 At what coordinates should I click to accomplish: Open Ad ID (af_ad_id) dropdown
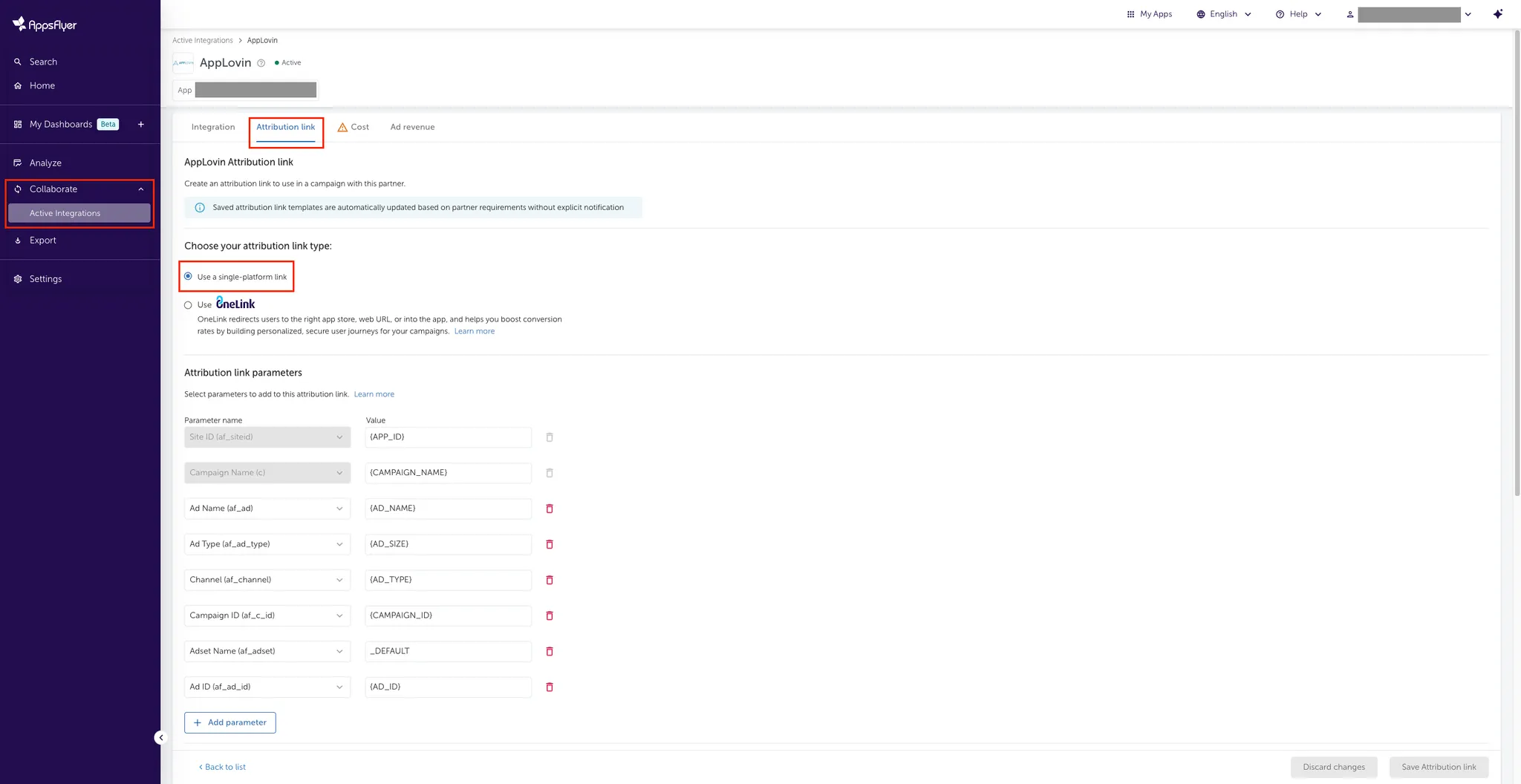(x=267, y=686)
